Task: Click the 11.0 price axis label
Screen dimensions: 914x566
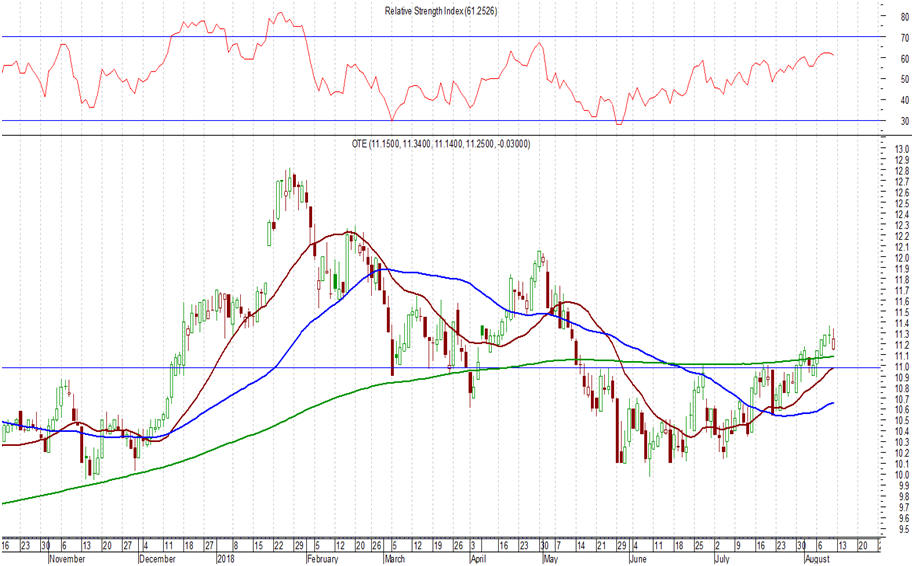Action: (902, 367)
